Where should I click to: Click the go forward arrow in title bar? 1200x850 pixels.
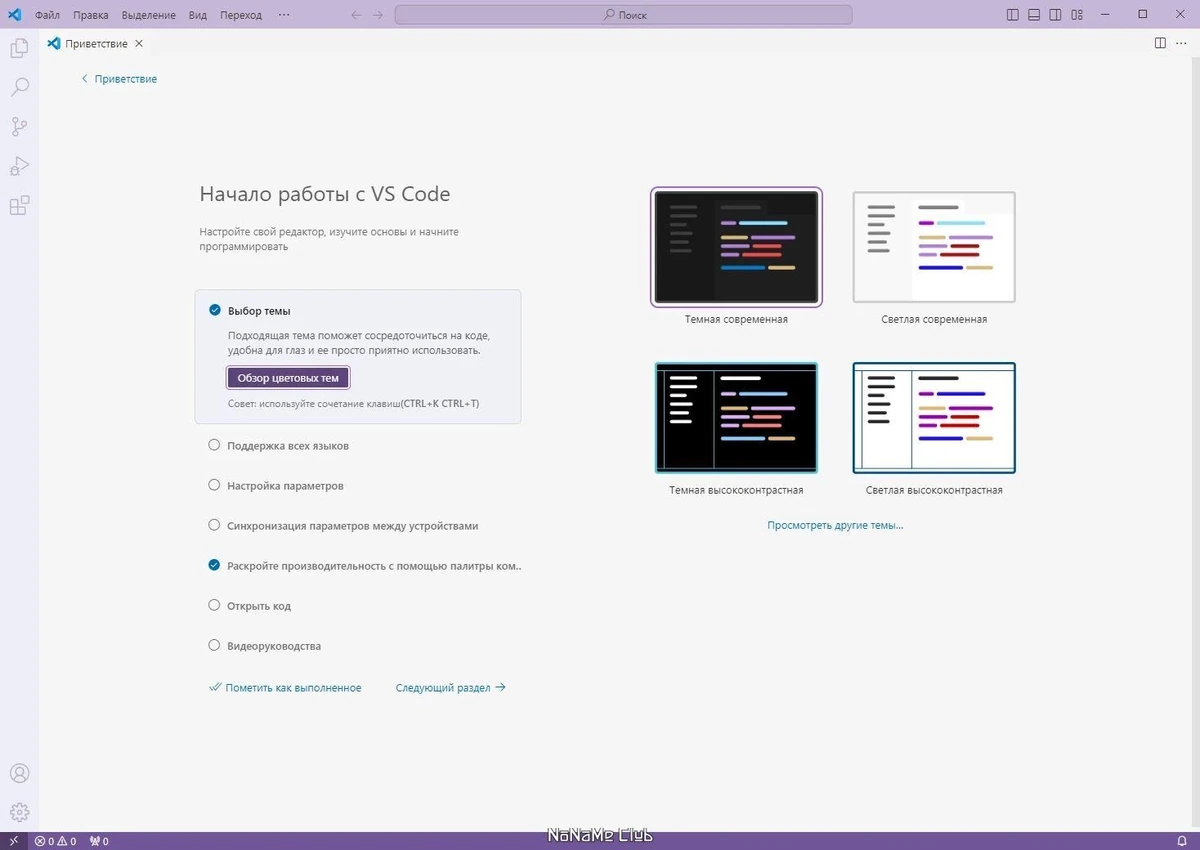coord(378,15)
